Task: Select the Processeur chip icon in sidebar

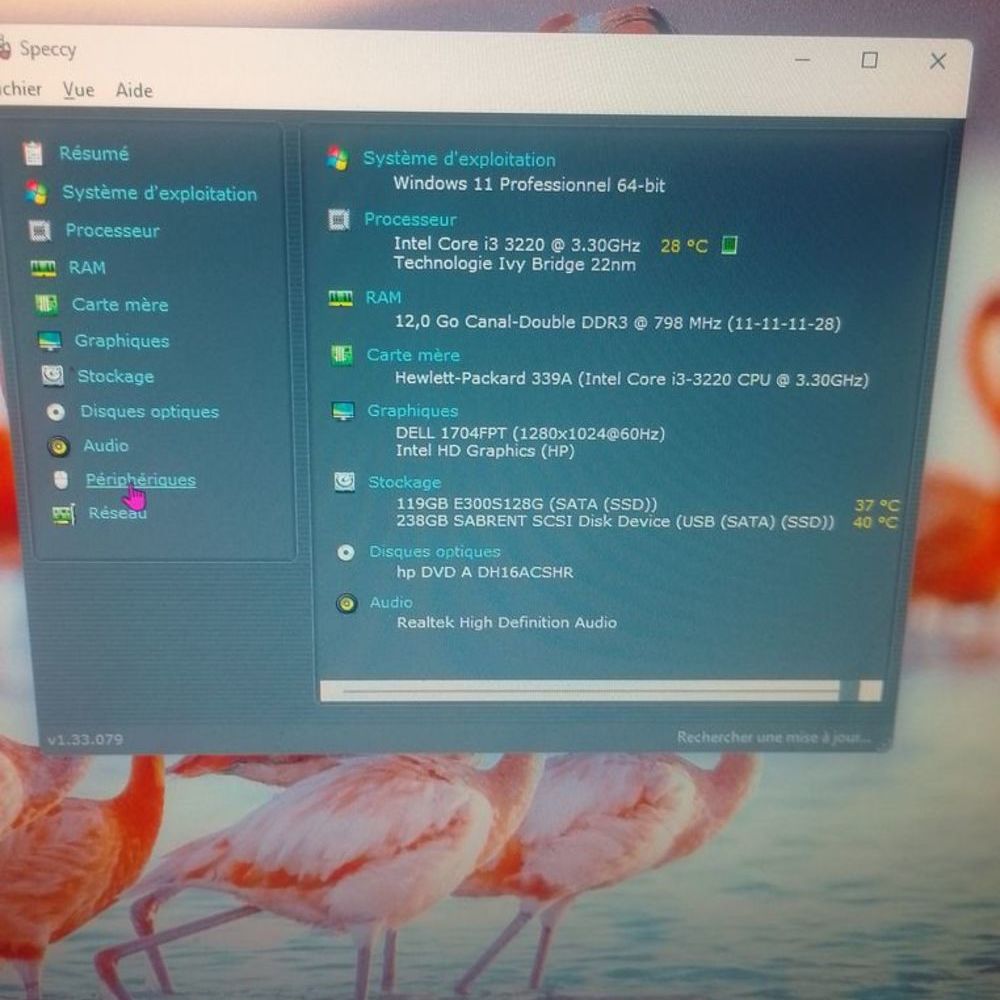Action: point(40,231)
